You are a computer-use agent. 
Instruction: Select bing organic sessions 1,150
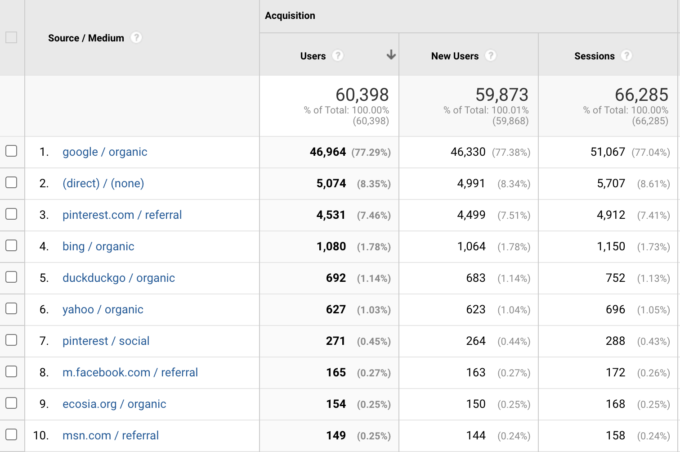tap(611, 246)
